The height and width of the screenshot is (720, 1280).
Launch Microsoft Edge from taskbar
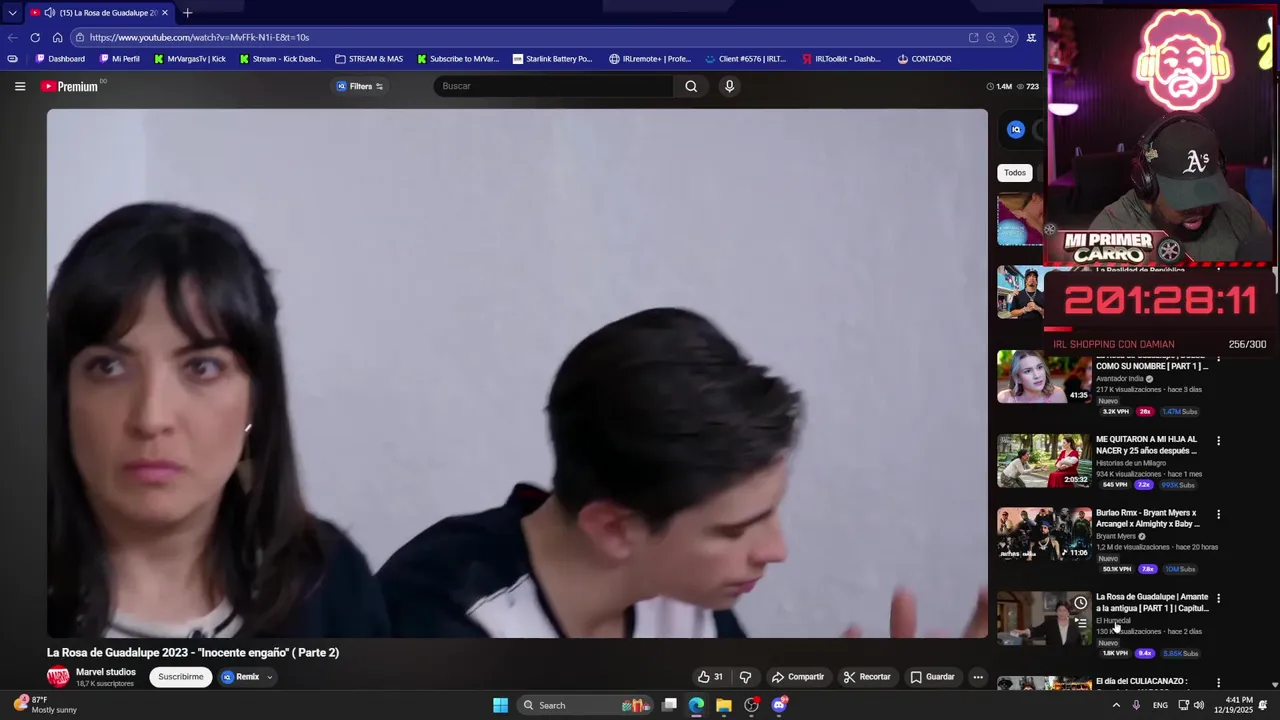tap(696, 705)
